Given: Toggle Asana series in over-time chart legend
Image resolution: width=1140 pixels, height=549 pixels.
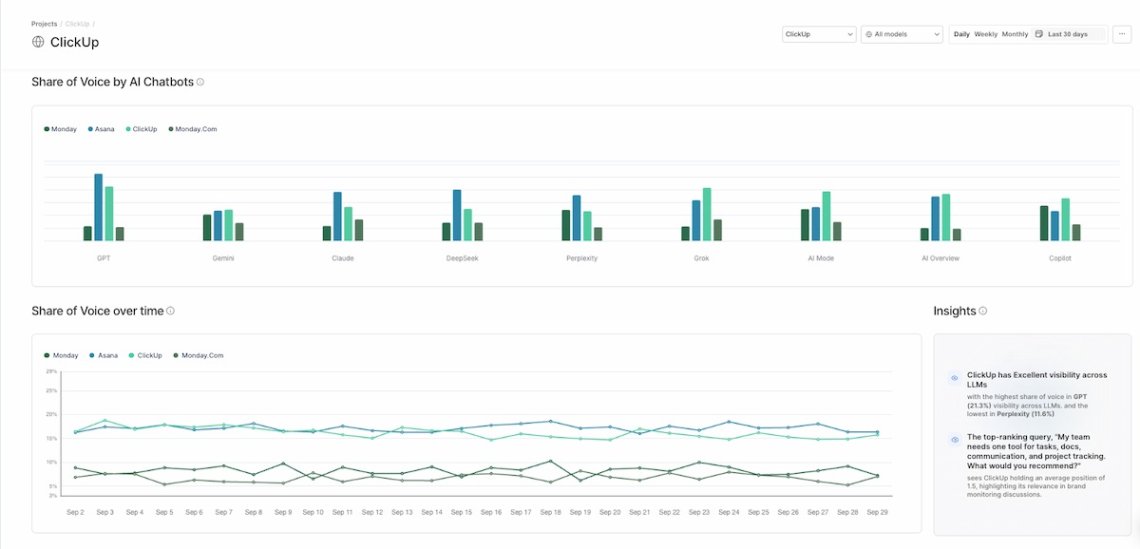Looking at the screenshot, I should pyautogui.click(x=103, y=356).
